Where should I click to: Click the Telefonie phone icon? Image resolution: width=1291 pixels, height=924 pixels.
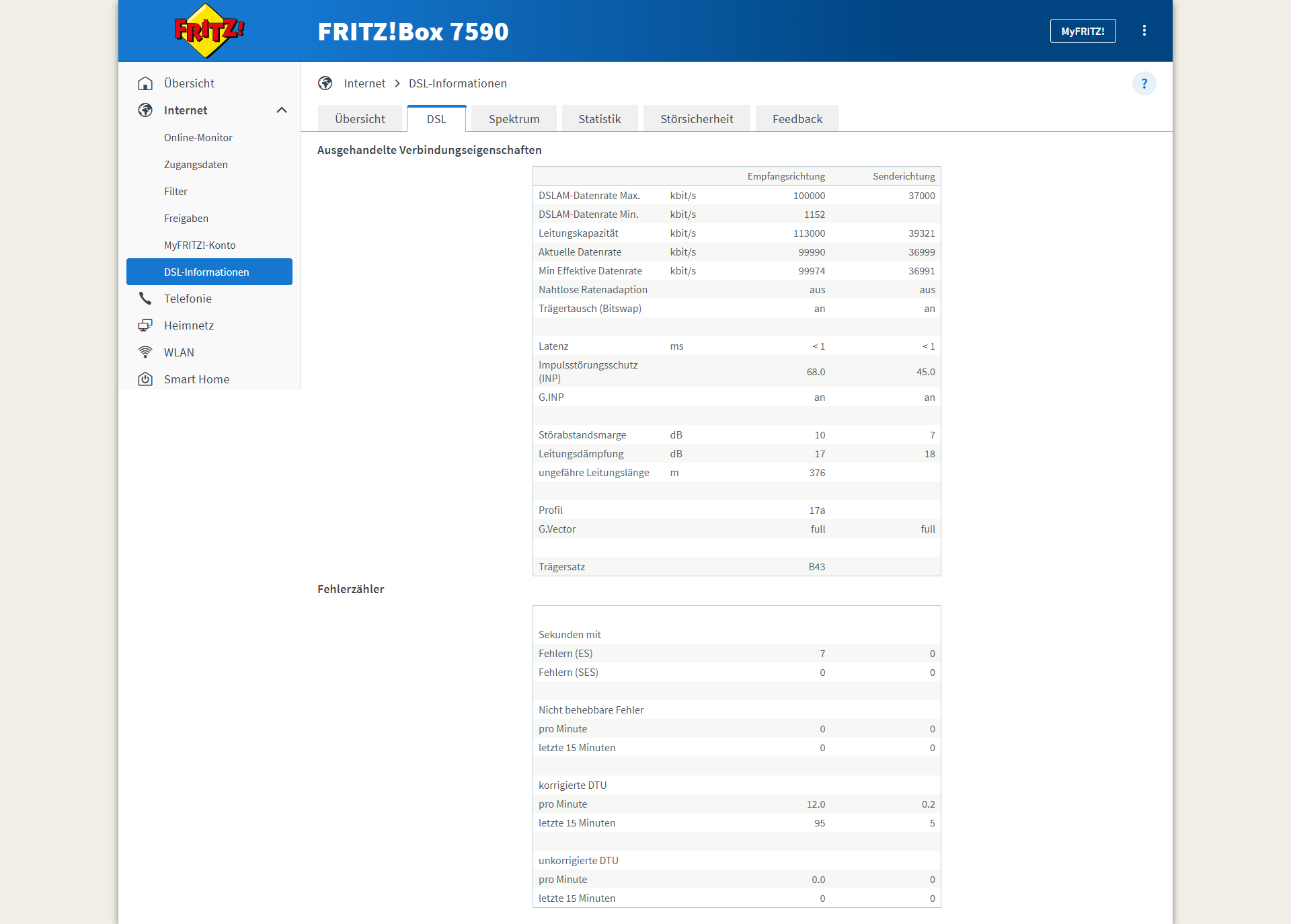(x=145, y=299)
